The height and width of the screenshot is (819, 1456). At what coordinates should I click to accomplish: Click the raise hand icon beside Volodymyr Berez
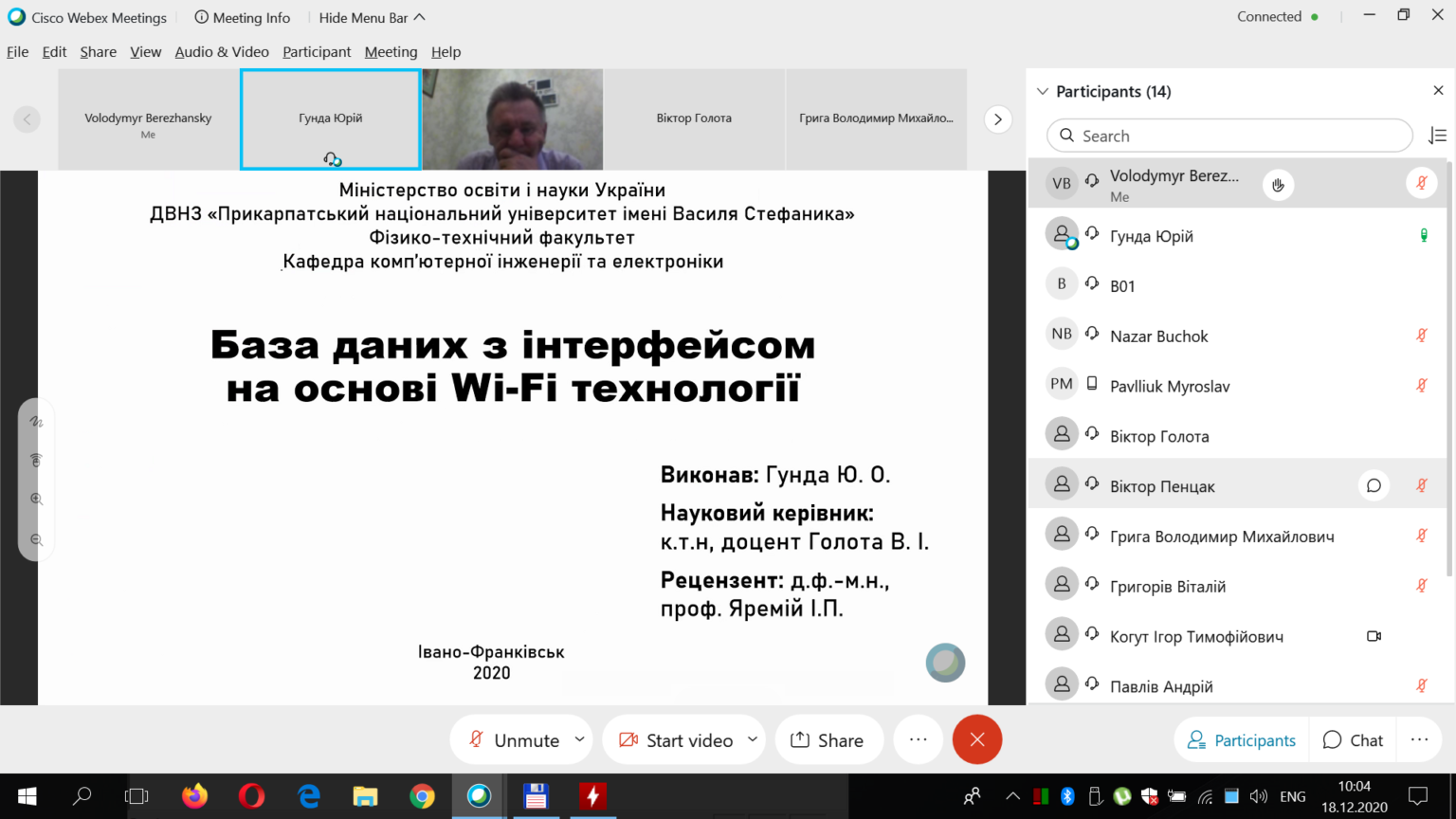point(1278,185)
